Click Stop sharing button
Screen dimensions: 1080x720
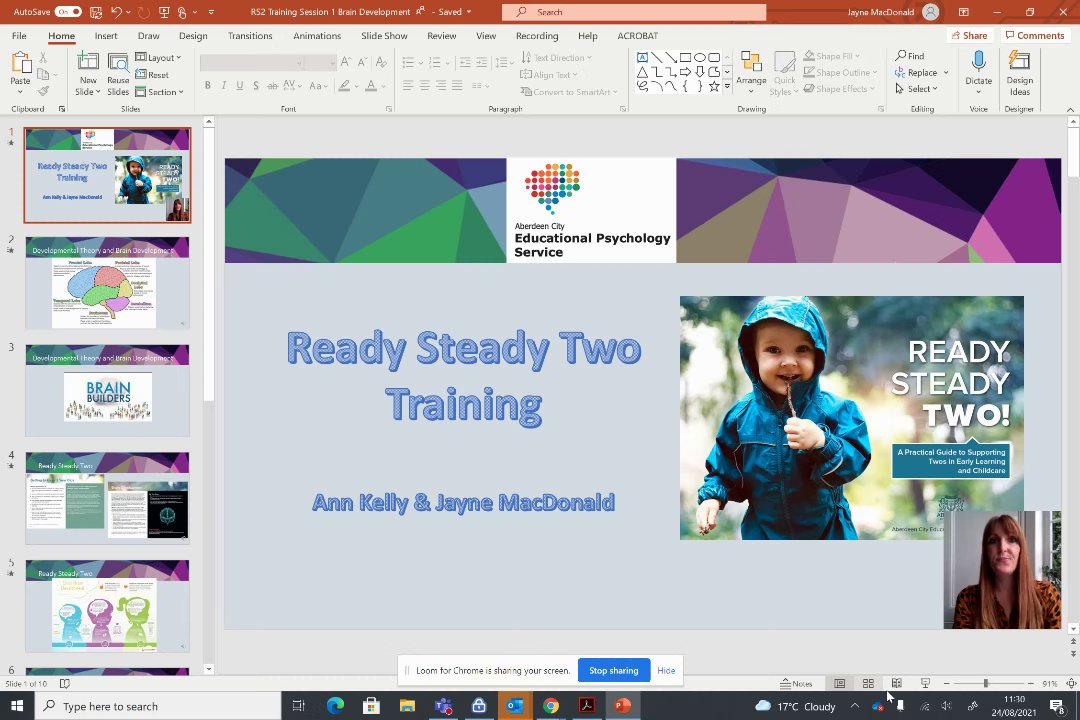[x=614, y=670]
